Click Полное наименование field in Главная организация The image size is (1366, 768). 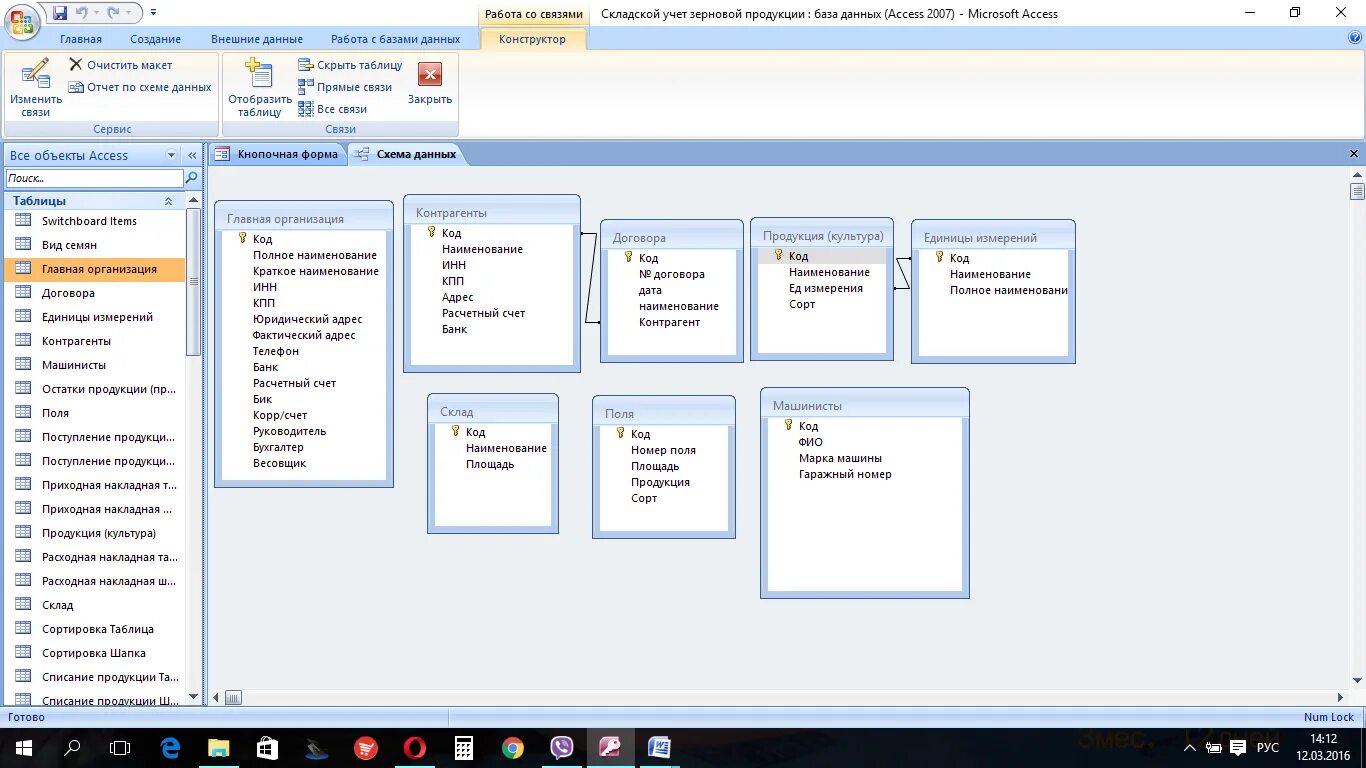click(315, 255)
